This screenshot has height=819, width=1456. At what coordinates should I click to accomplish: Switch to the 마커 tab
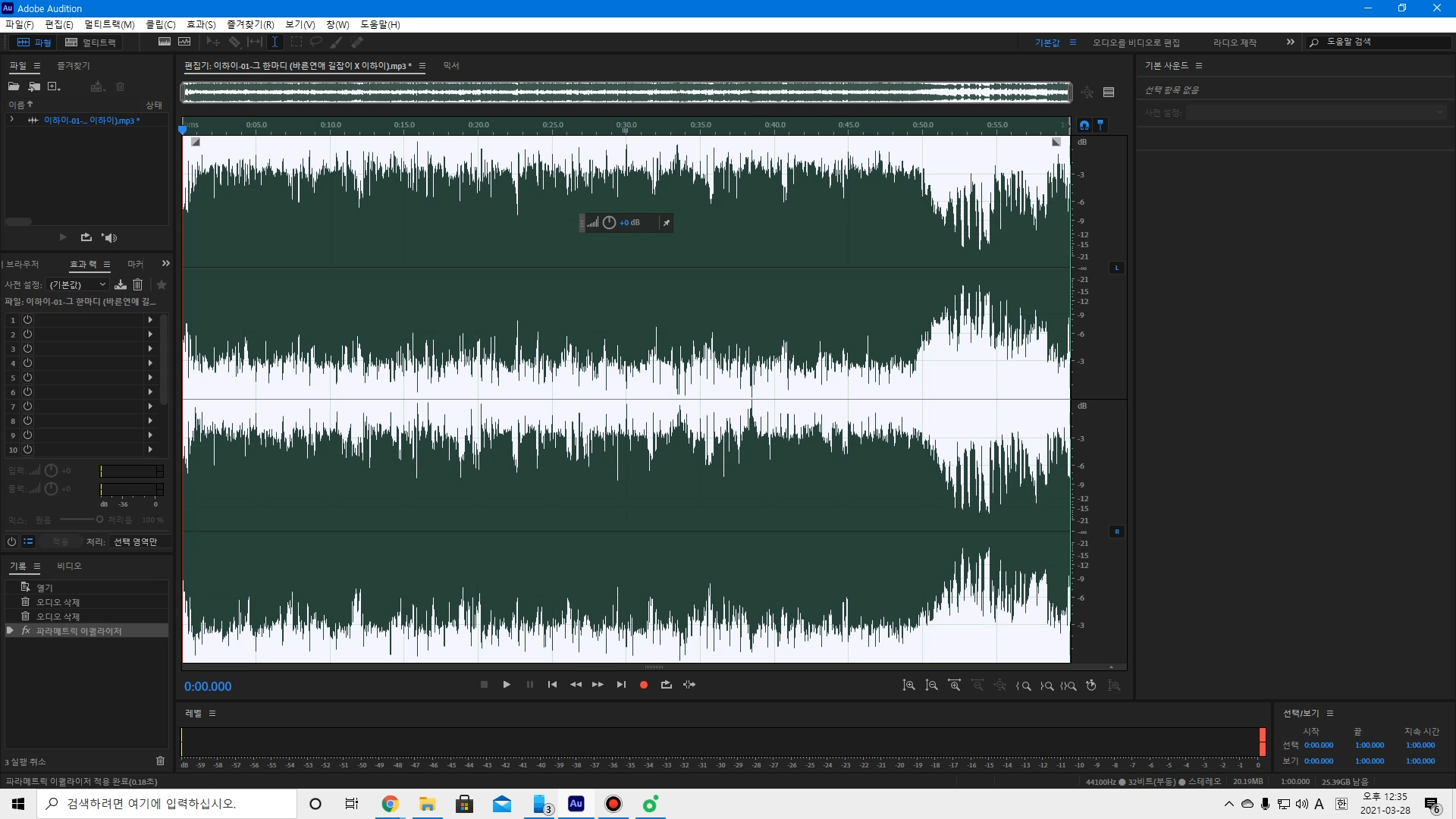point(135,264)
